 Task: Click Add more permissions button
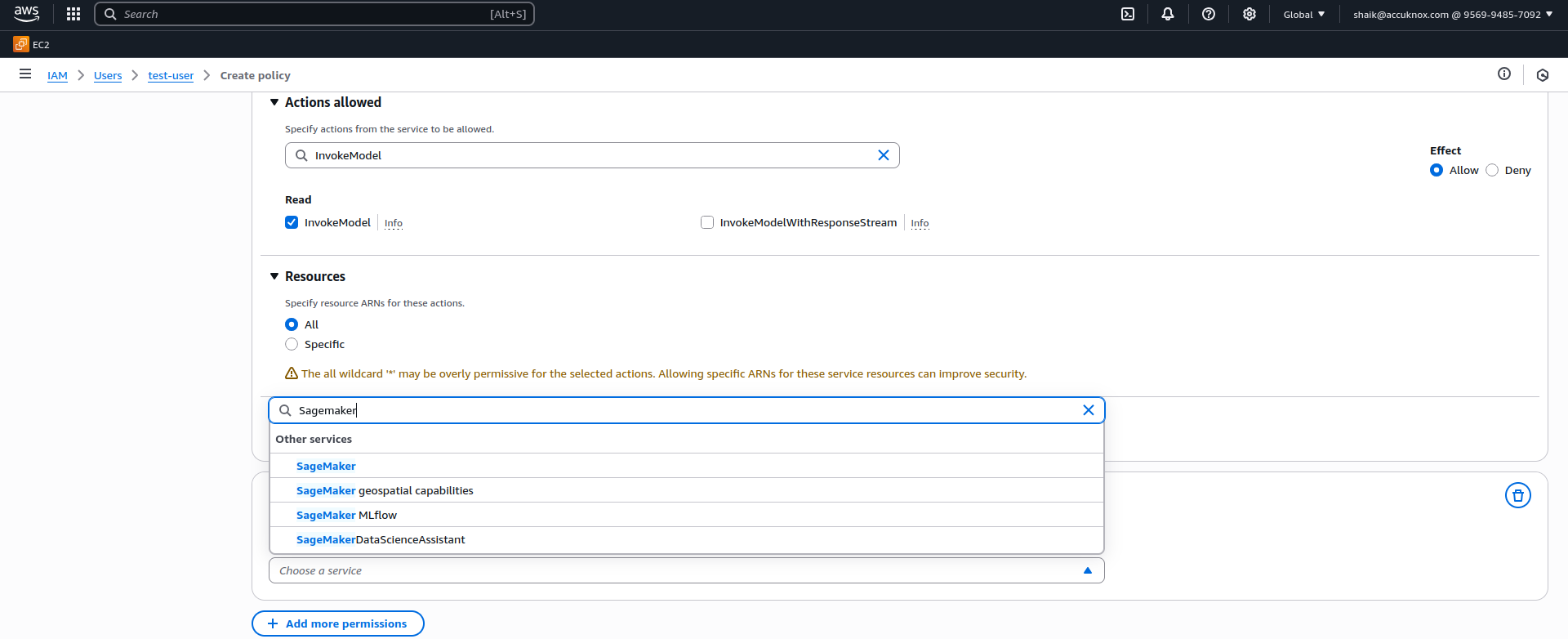point(337,623)
